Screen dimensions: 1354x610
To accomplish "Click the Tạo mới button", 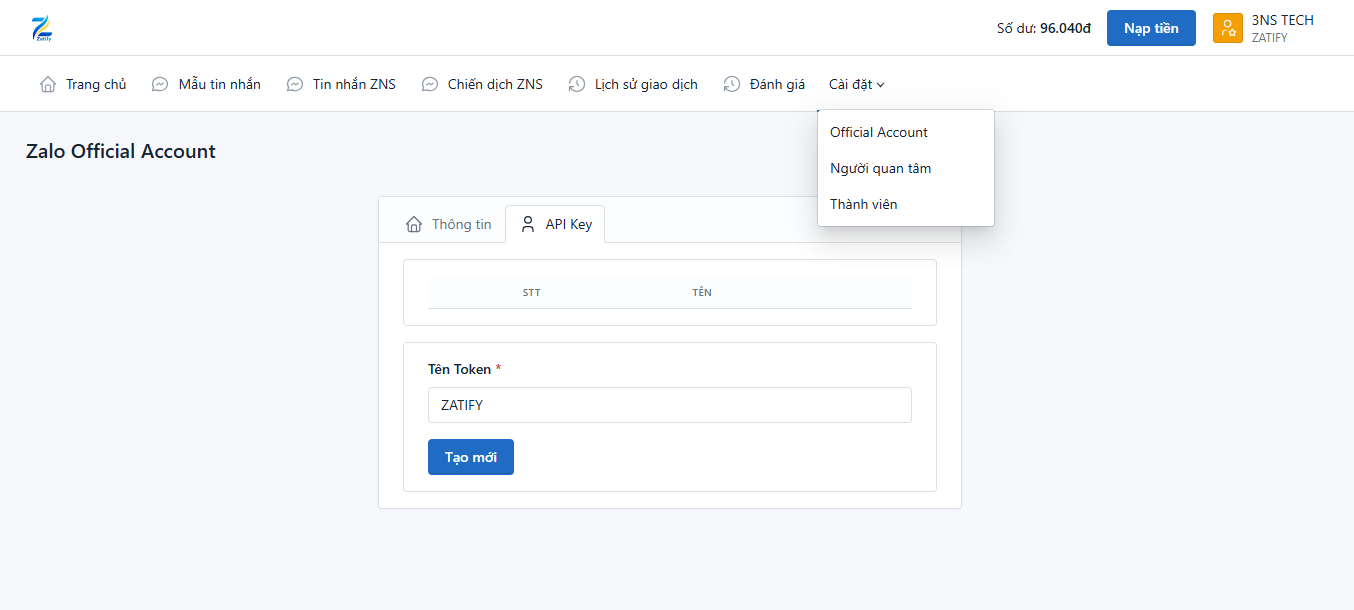I will point(471,457).
